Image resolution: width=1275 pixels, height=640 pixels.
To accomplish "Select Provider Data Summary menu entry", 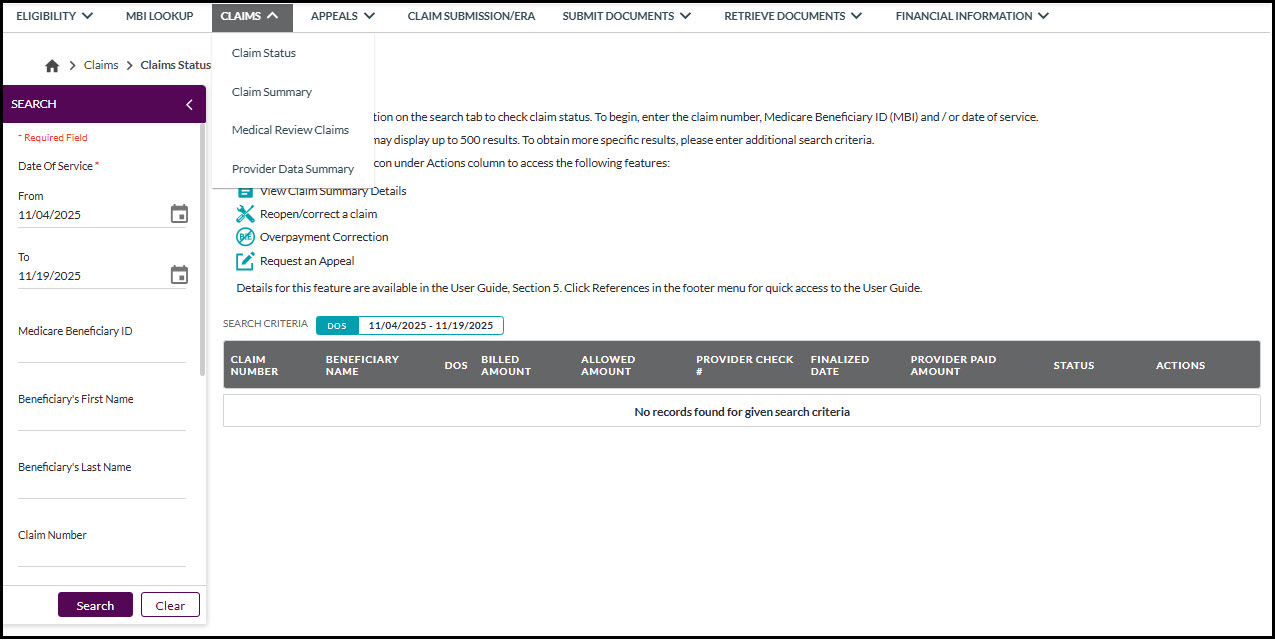I will coord(293,169).
